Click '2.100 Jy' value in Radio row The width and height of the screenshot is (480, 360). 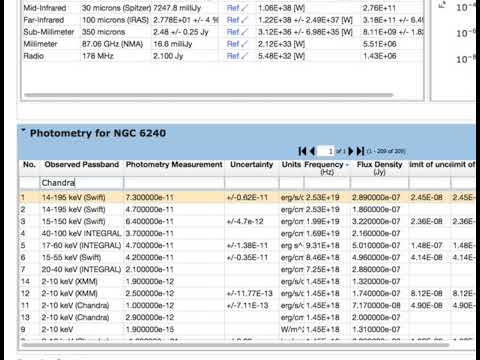coord(168,56)
